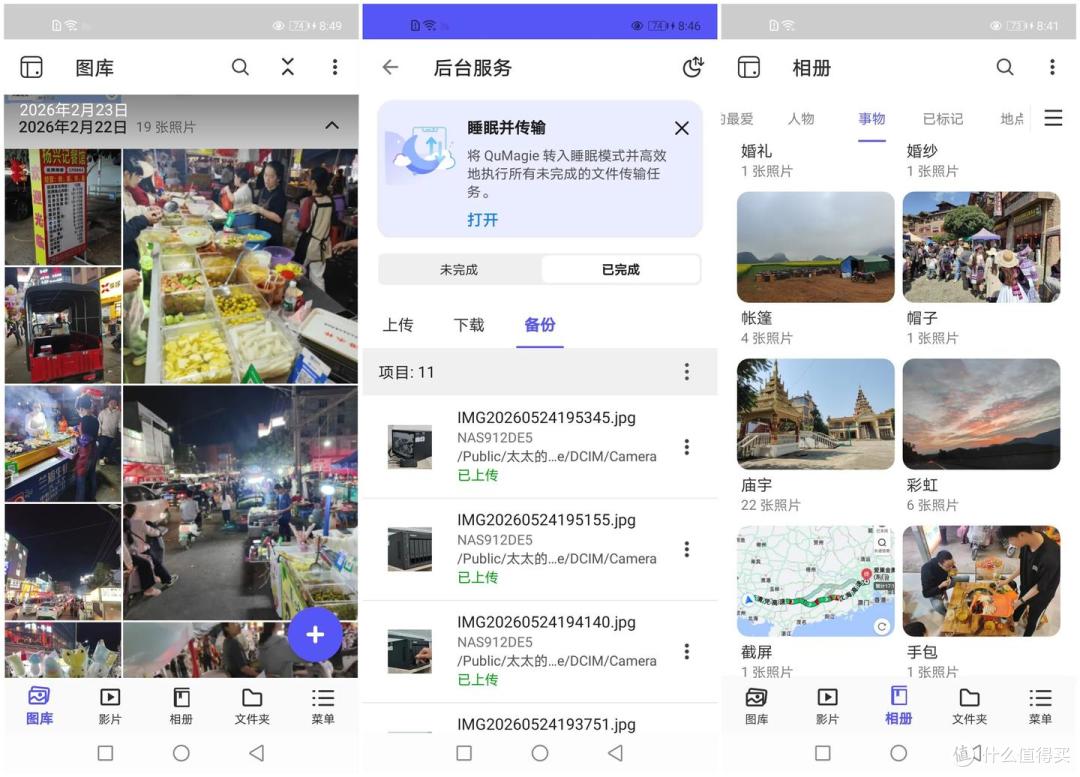Tap the search icon in the 相册 screen

1005,67
